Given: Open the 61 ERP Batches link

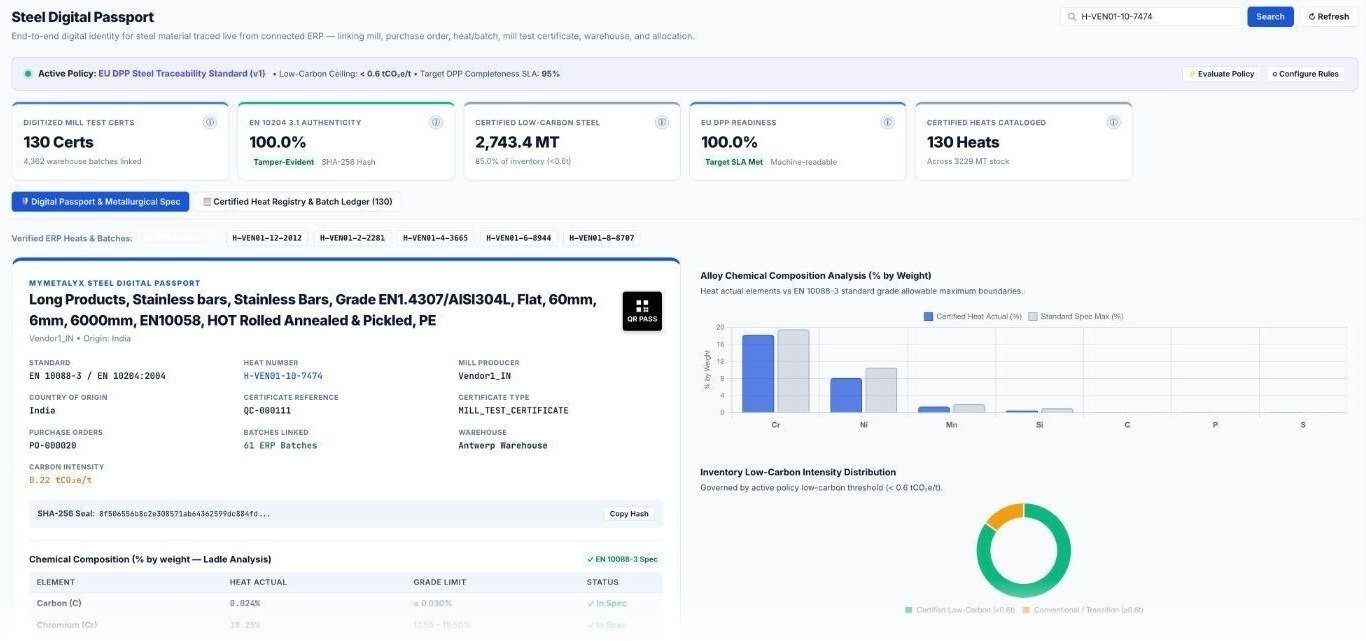Looking at the screenshot, I should pos(280,446).
